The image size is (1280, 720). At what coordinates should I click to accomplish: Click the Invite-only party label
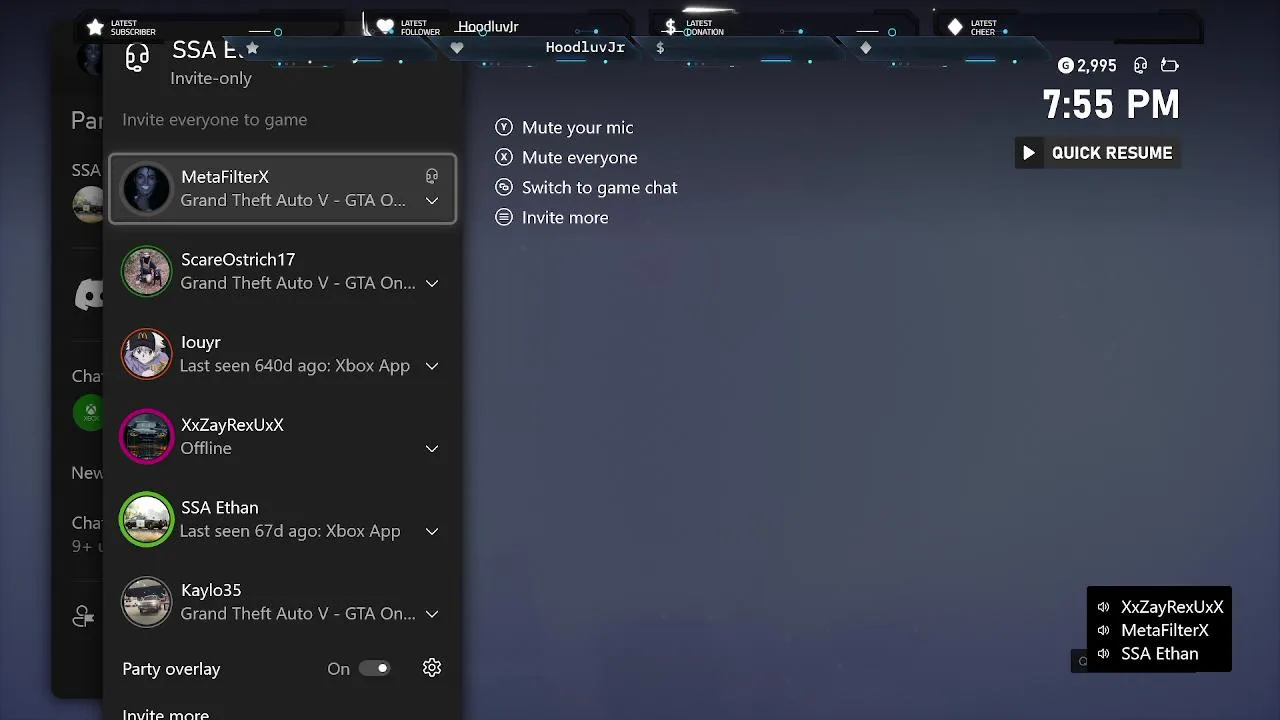pos(211,79)
